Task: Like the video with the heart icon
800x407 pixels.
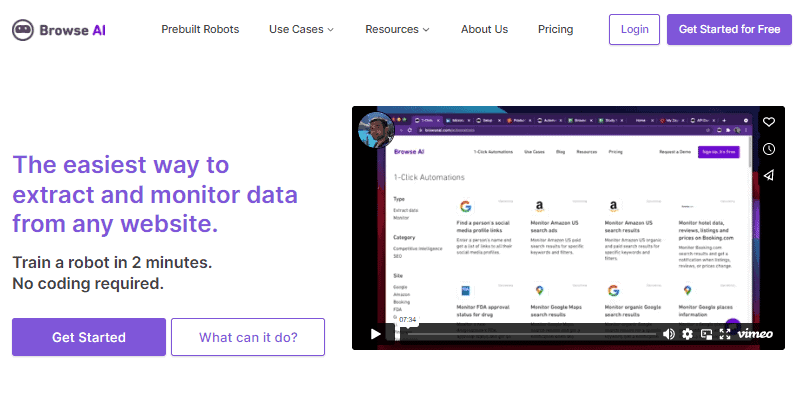Action: pos(769,122)
